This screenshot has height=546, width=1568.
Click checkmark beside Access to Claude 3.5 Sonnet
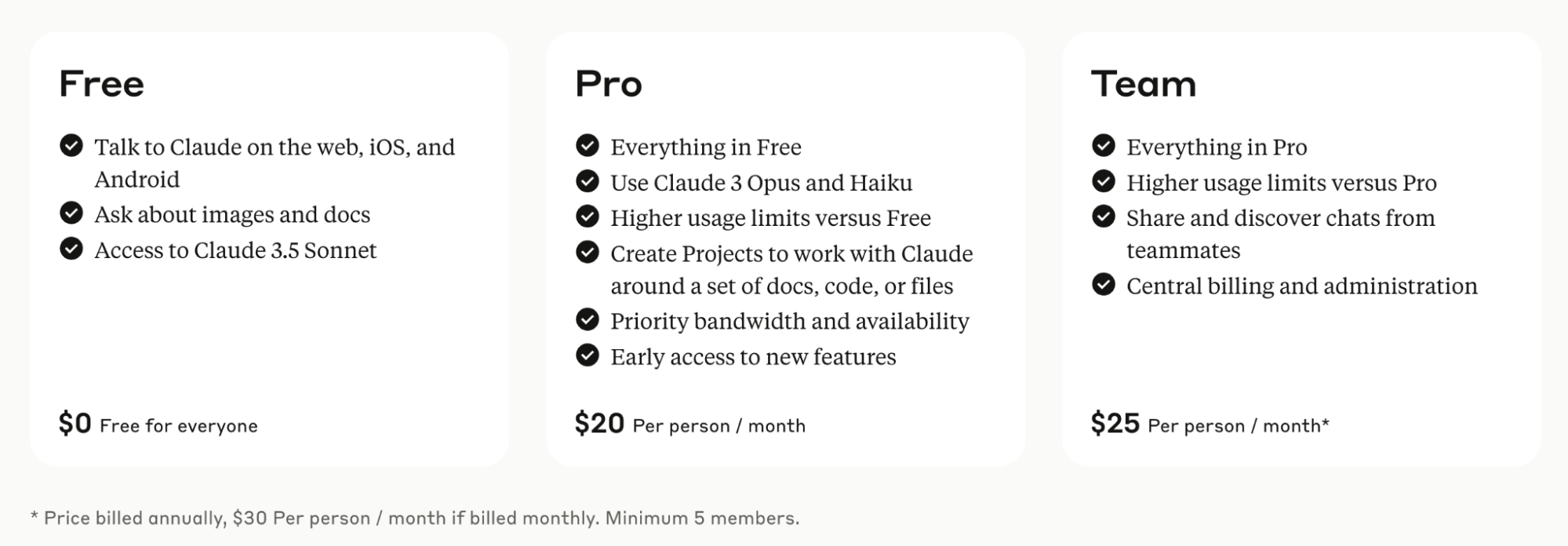71,249
